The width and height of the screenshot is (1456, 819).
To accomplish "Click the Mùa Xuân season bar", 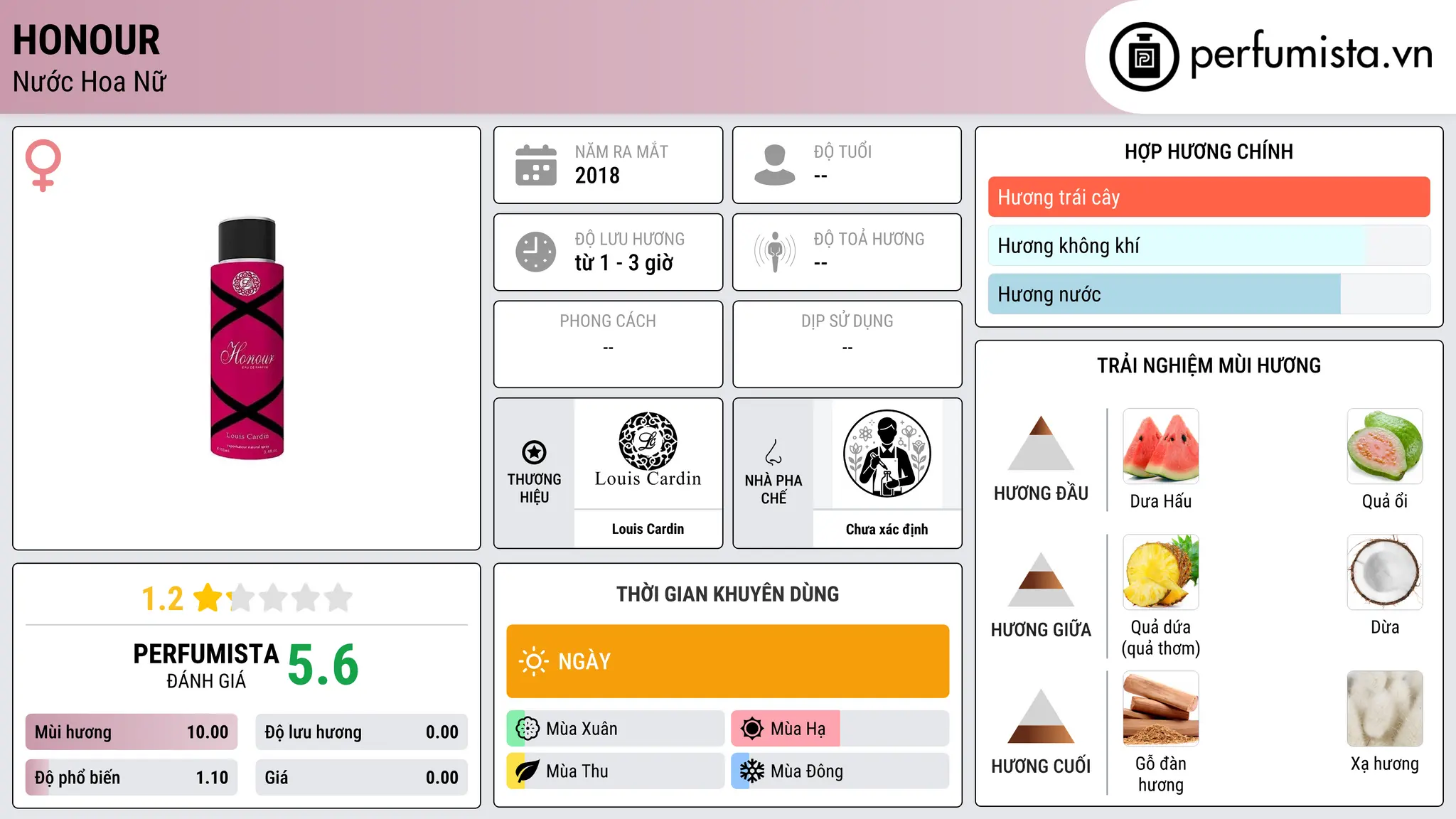I will 615,729.
